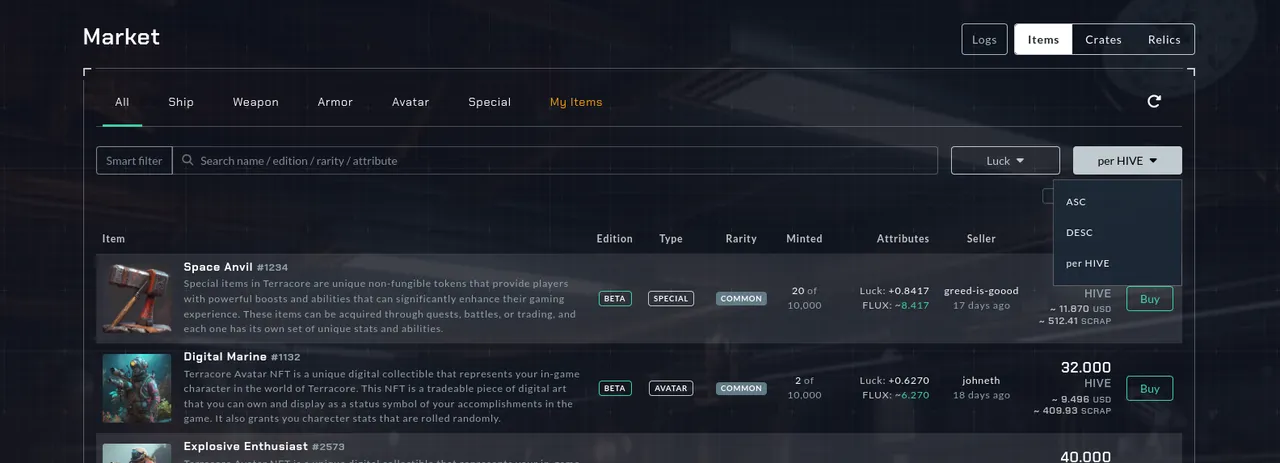
Task: Click the Market page heading
Action: 121,37
